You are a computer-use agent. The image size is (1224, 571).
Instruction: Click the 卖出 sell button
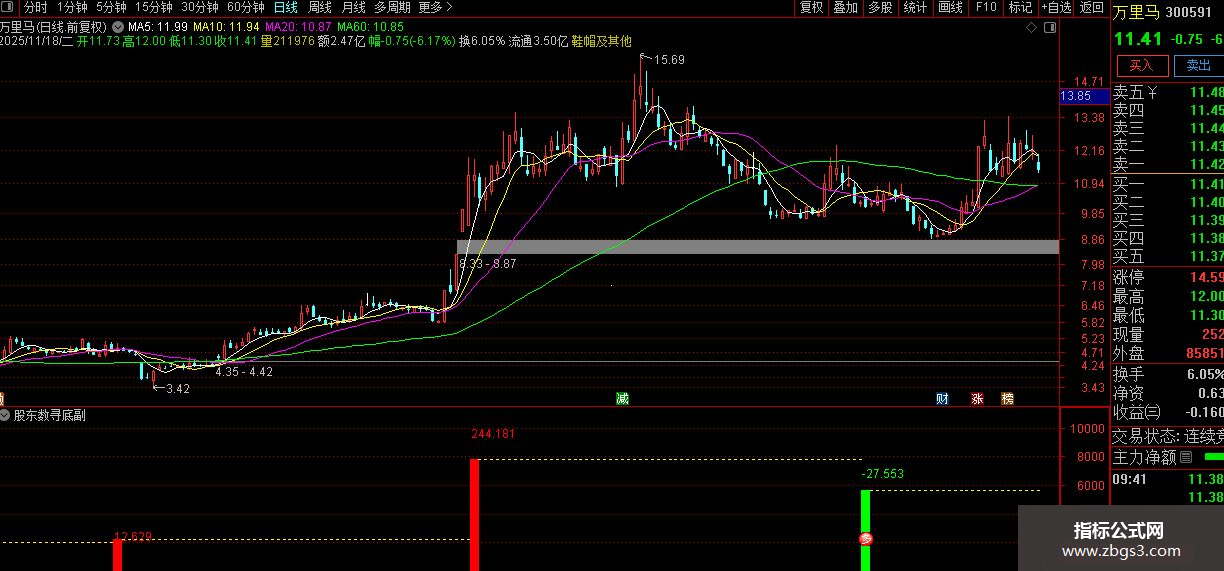pyautogui.click(x=1198, y=65)
